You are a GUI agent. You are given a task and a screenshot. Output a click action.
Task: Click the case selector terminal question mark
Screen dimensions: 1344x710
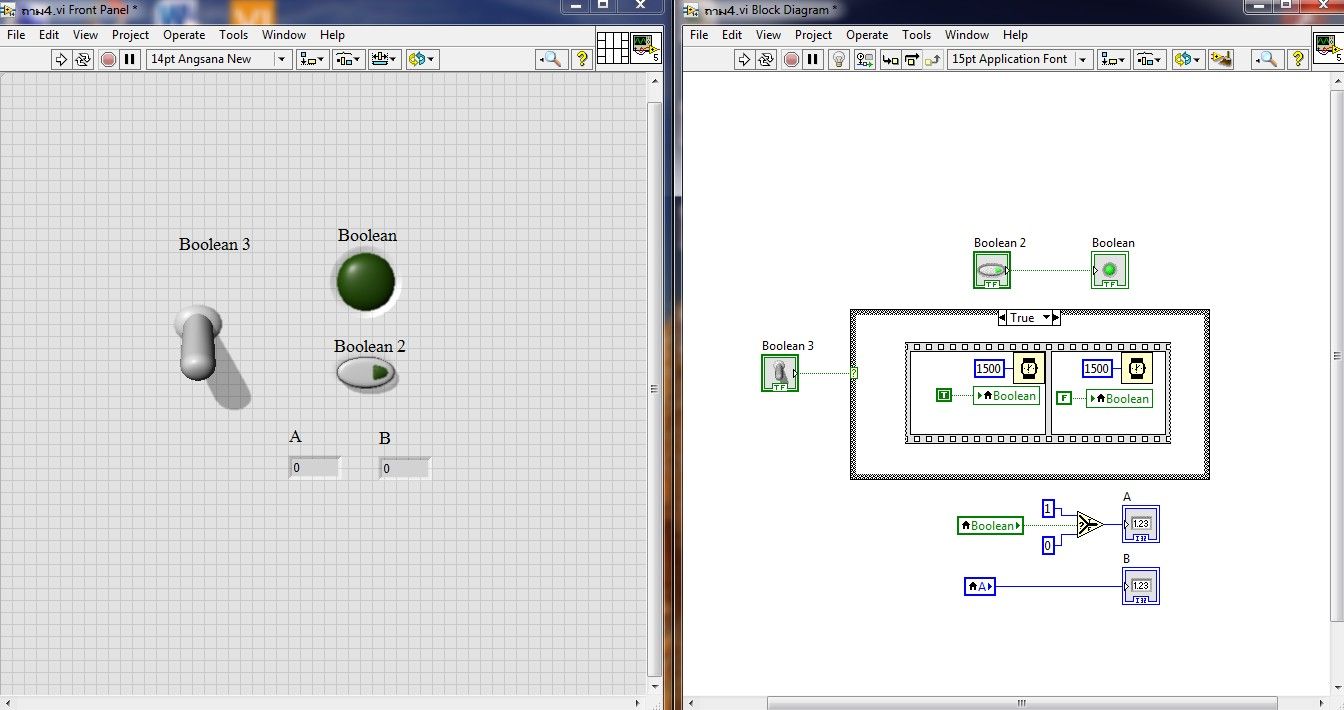(855, 373)
